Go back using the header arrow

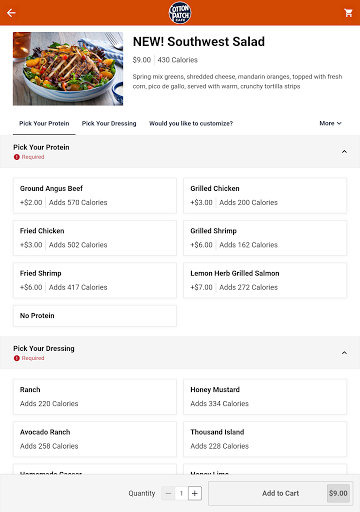11,13
